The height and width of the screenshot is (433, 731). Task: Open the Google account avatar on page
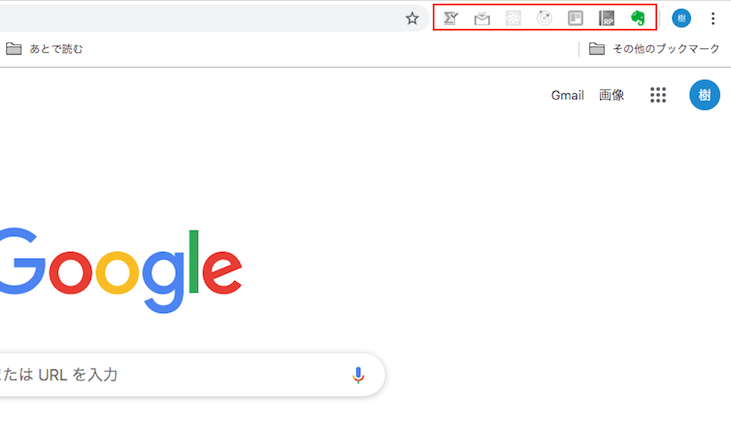704,95
